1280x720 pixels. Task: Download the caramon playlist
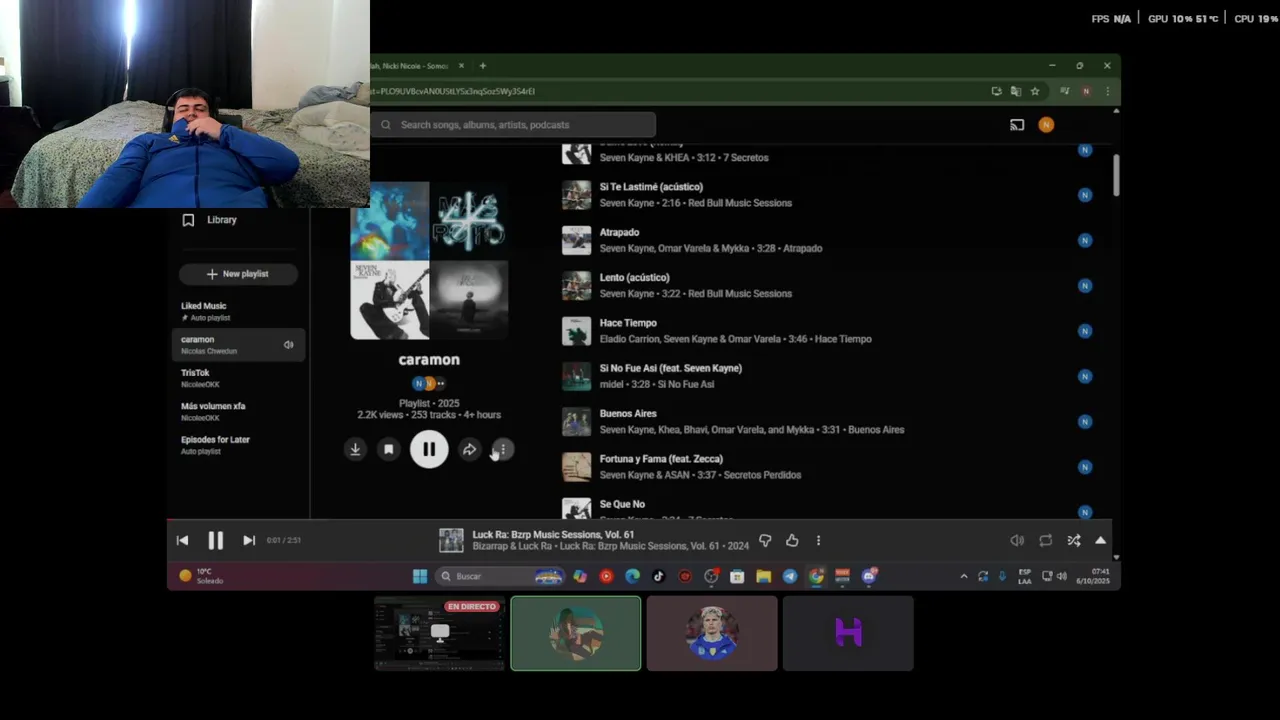point(355,449)
